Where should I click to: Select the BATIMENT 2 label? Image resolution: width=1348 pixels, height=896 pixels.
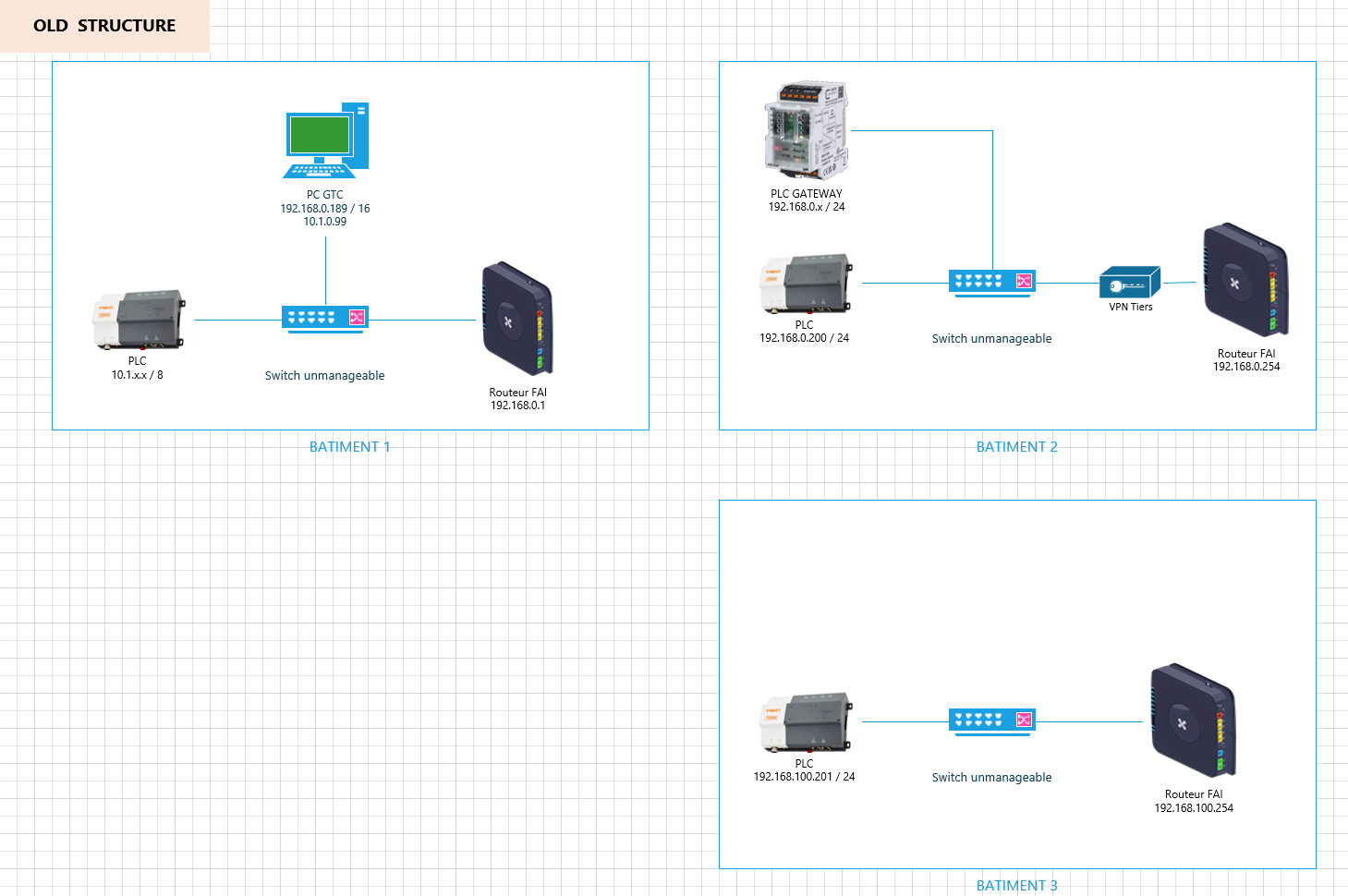tap(1016, 447)
